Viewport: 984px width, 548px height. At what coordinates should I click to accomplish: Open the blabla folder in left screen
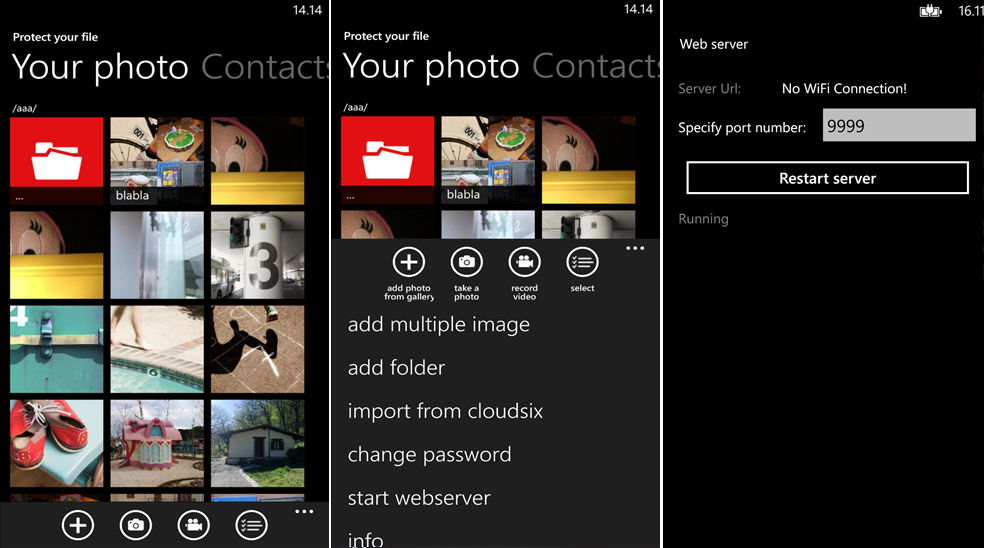(157, 161)
